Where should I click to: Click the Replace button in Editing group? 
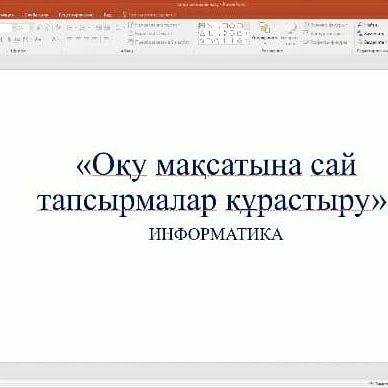coord(371,34)
